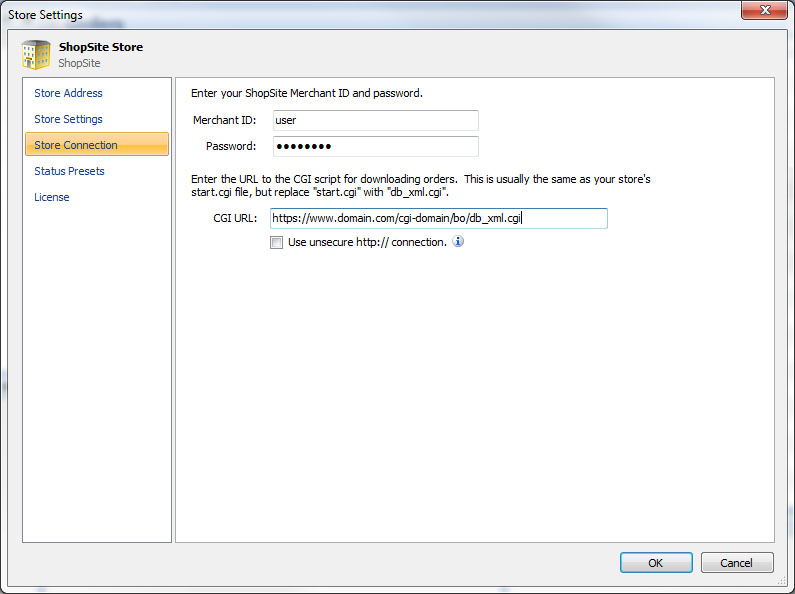Click the ShopSite Store heading text
Viewport: 795px width, 594px height.
coord(101,47)
